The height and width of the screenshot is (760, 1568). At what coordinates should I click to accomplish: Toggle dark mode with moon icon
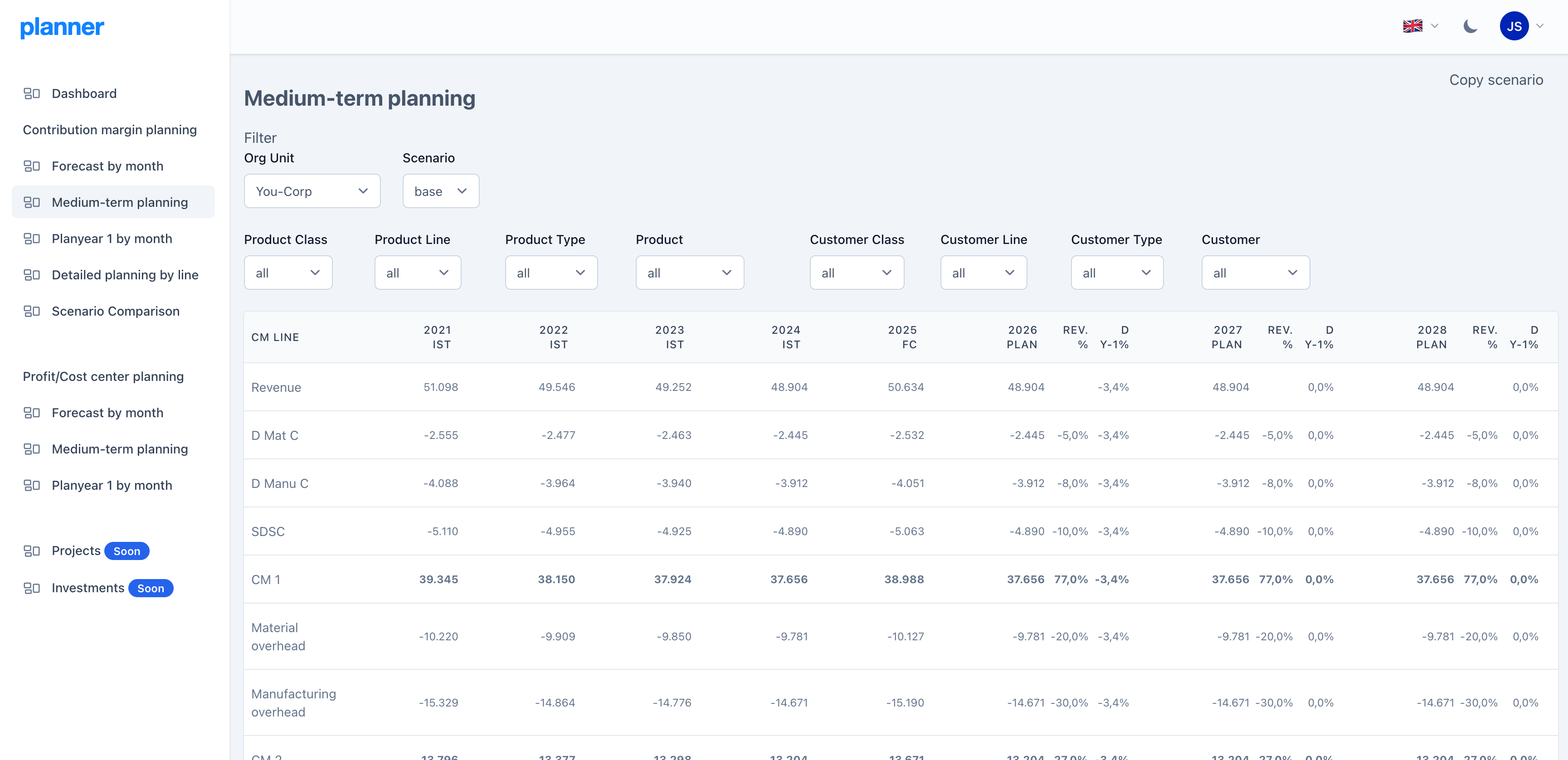click(1470, 26)
